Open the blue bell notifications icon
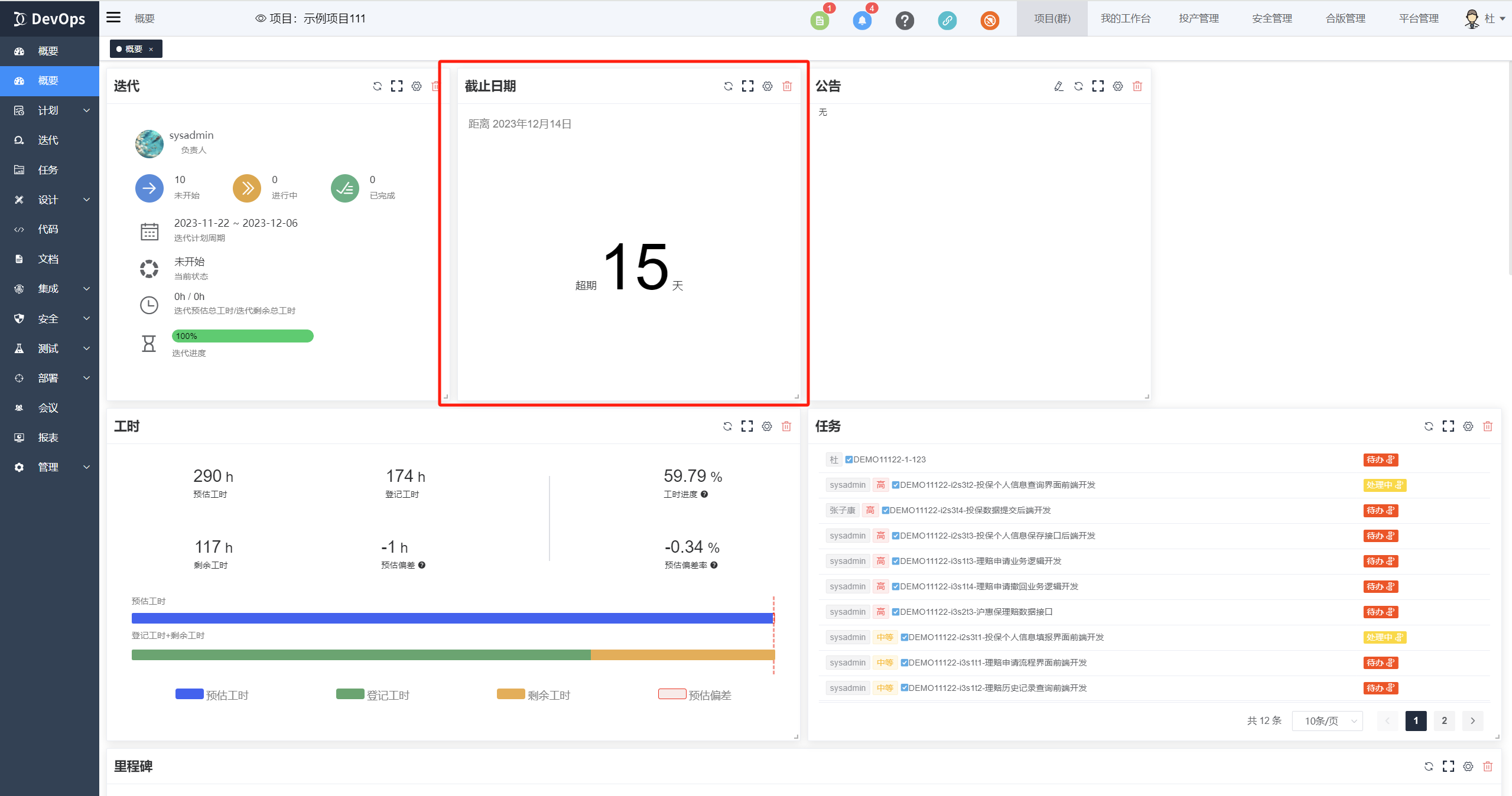Image resolution: width=1512 pixels, height=796 pixels. point(862,21)
